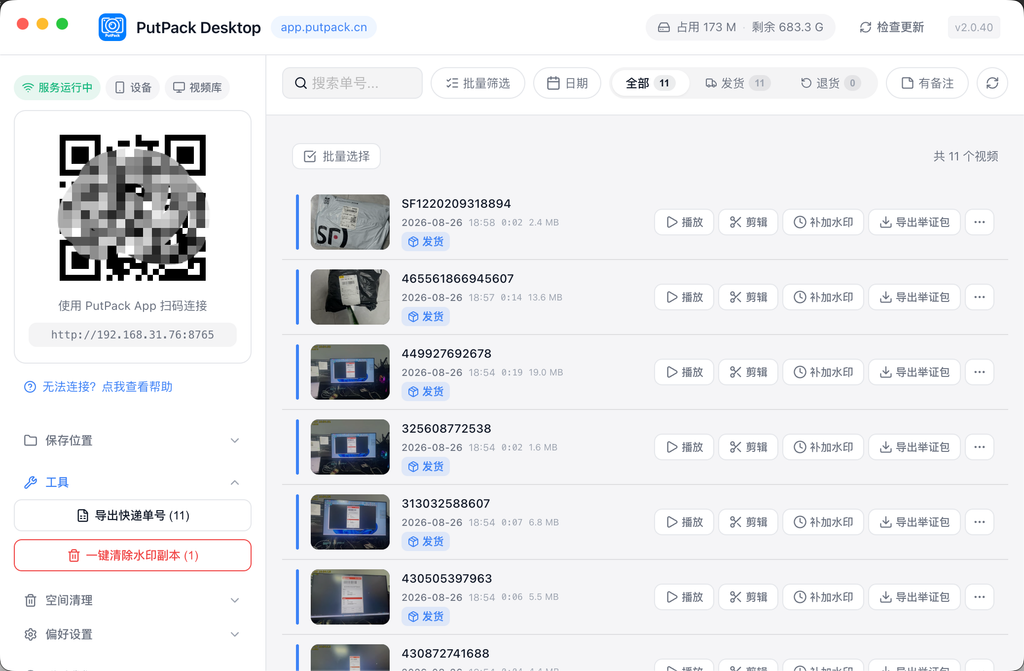Clip video SF1220209318894 with 剪辑
This screenshot has height=671, width=1024.
pyautogui.click(x=748, y=222)
